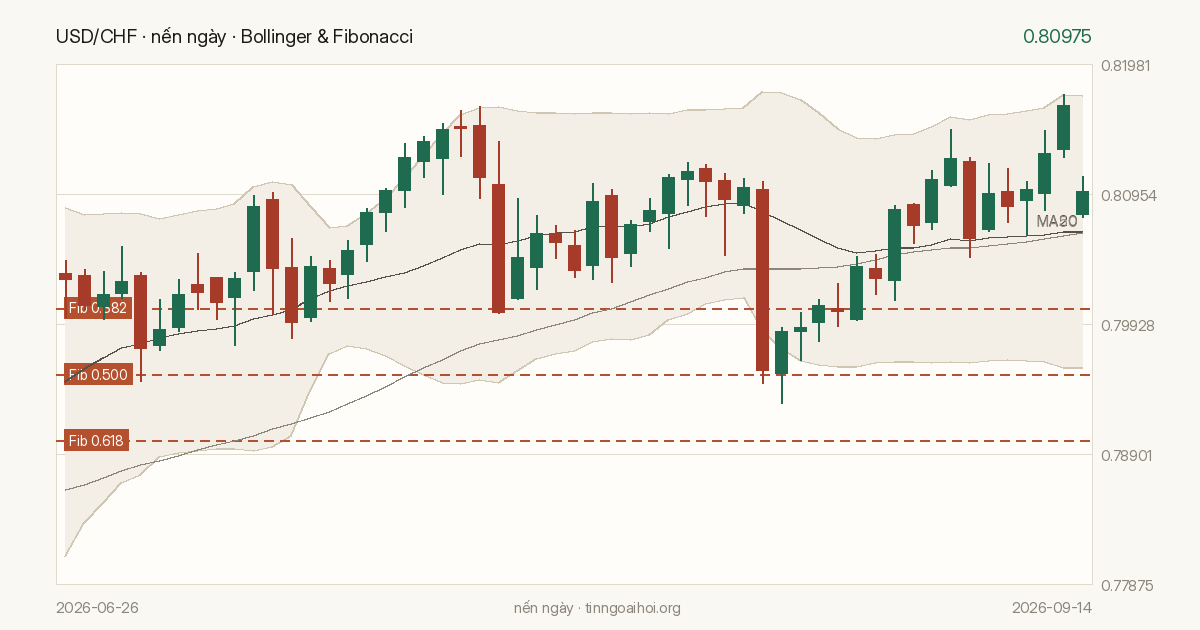Click the 2026-09-14 end date label

tap(1051, 608)
